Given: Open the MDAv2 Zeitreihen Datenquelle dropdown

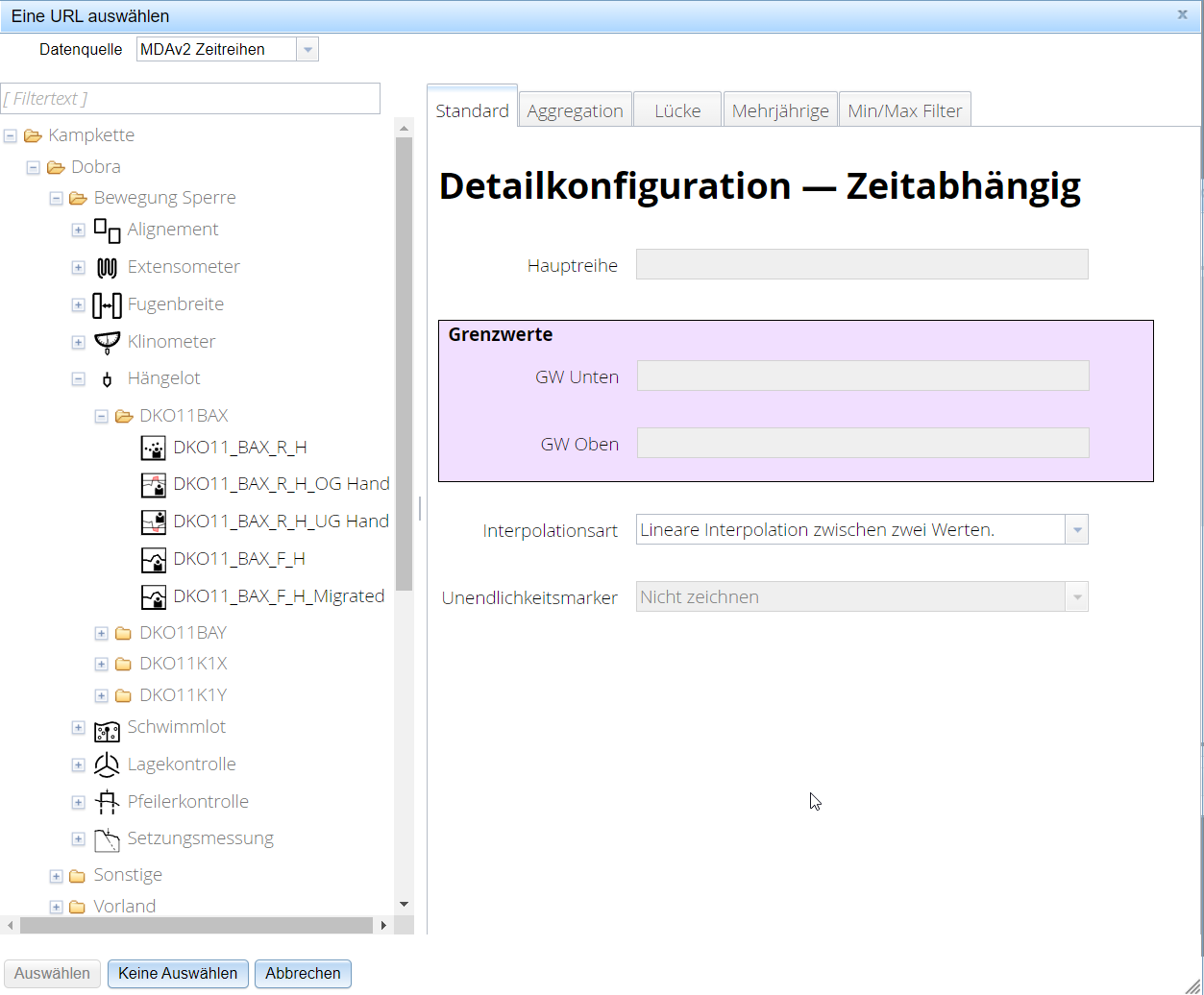Looking at the screenshot, I should pyautogui.click(x=307, y=48).
